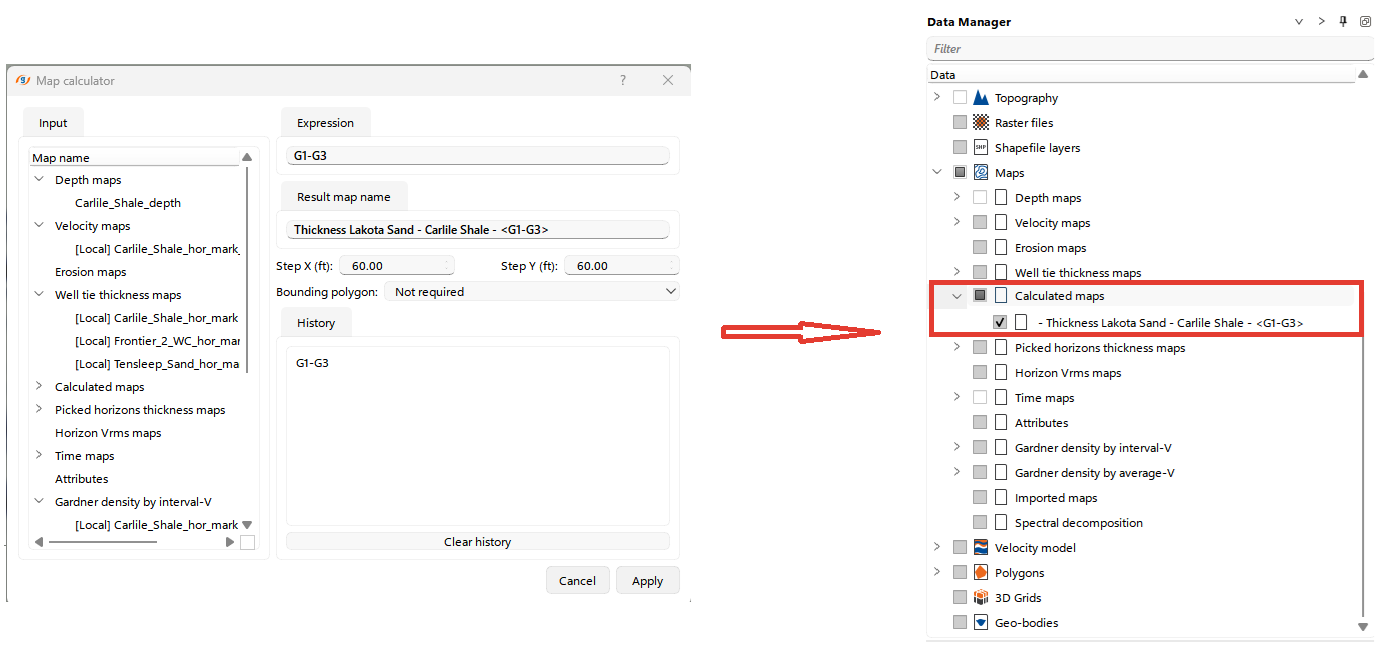Click the Spectral decomposition page icon
This screenshot has height=645, width=1378.
point(1001,523)
